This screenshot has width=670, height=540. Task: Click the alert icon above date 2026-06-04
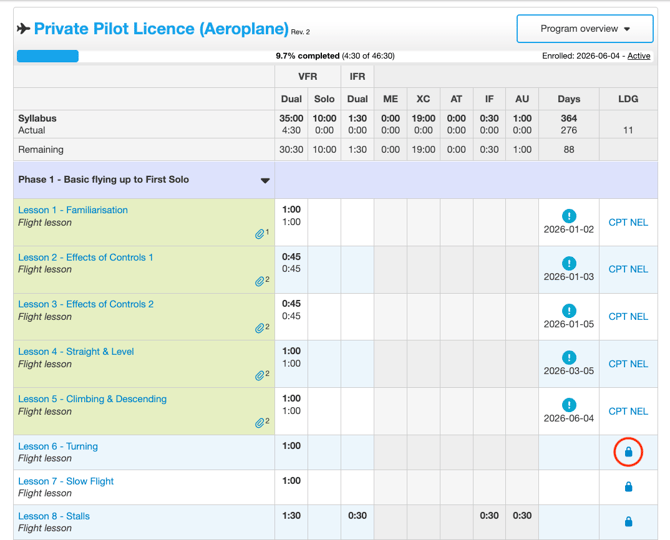point(569,405)
